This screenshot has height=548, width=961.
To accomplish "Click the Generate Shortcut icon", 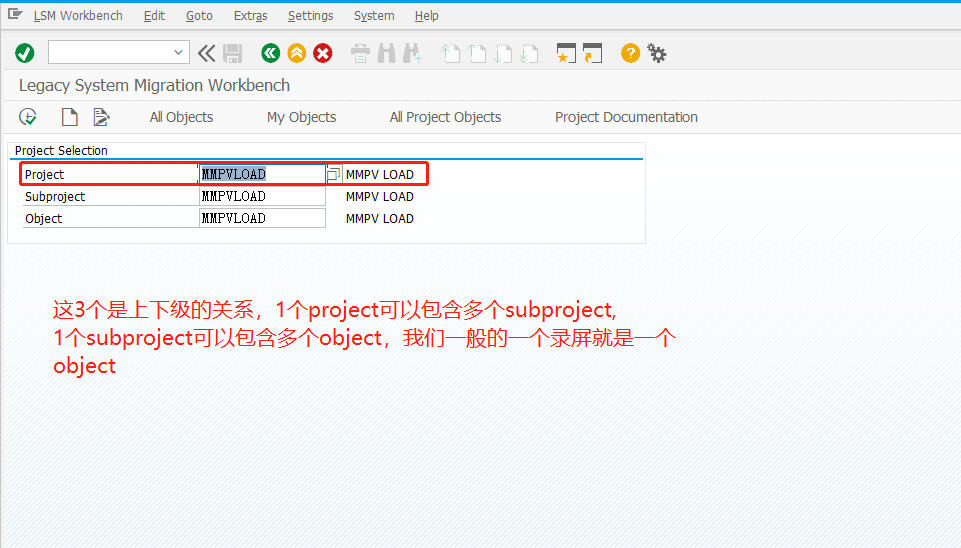I will coord(592,53).
